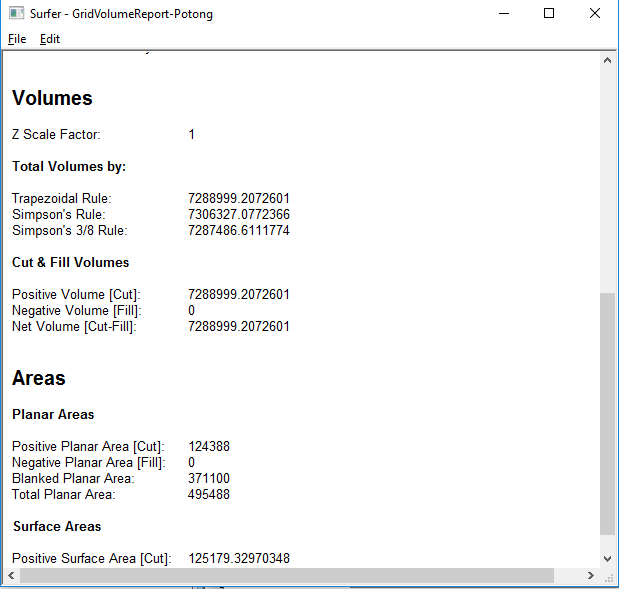
Task: Click the Negative Volume [Fill] label
Action: click(x=77, y=311)
